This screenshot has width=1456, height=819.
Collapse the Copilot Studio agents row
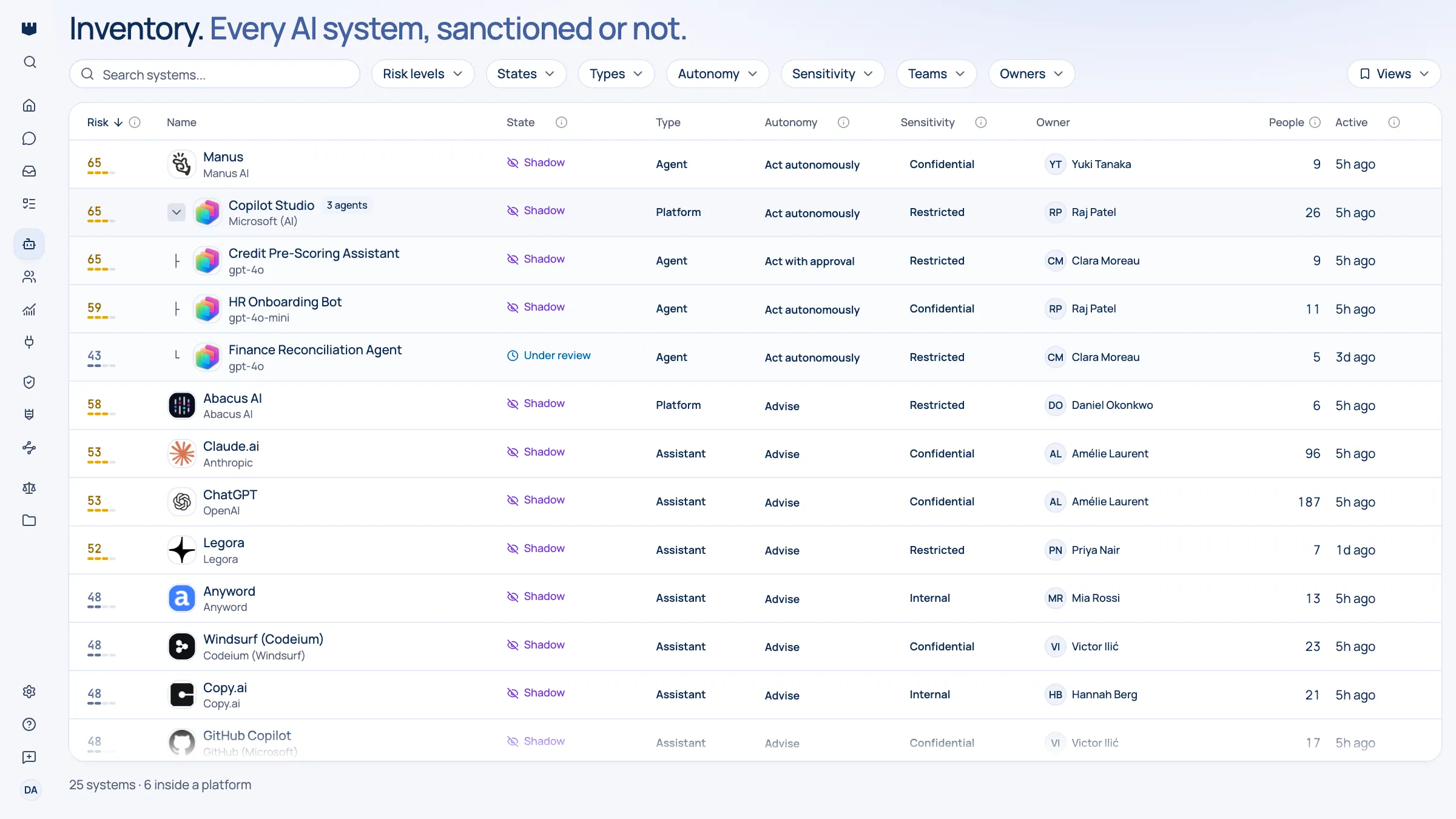[177, 212]
